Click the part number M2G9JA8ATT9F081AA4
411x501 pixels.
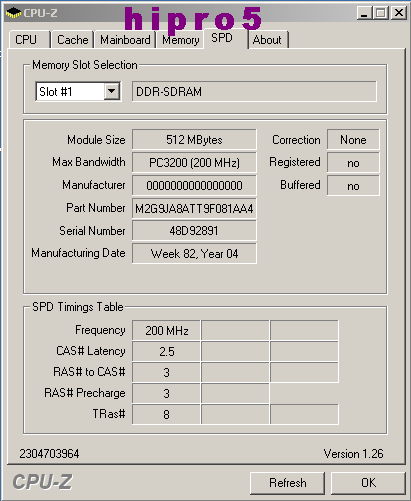tap(194, 209)
